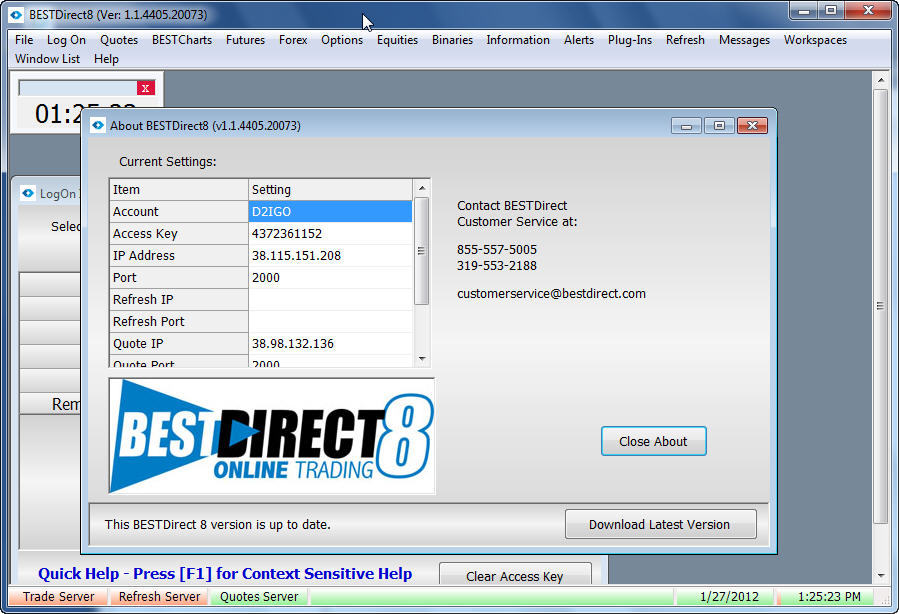Click the settings table scroll up arrow
The width and height of the screenshot is (899, 614).
coord(422,188)
